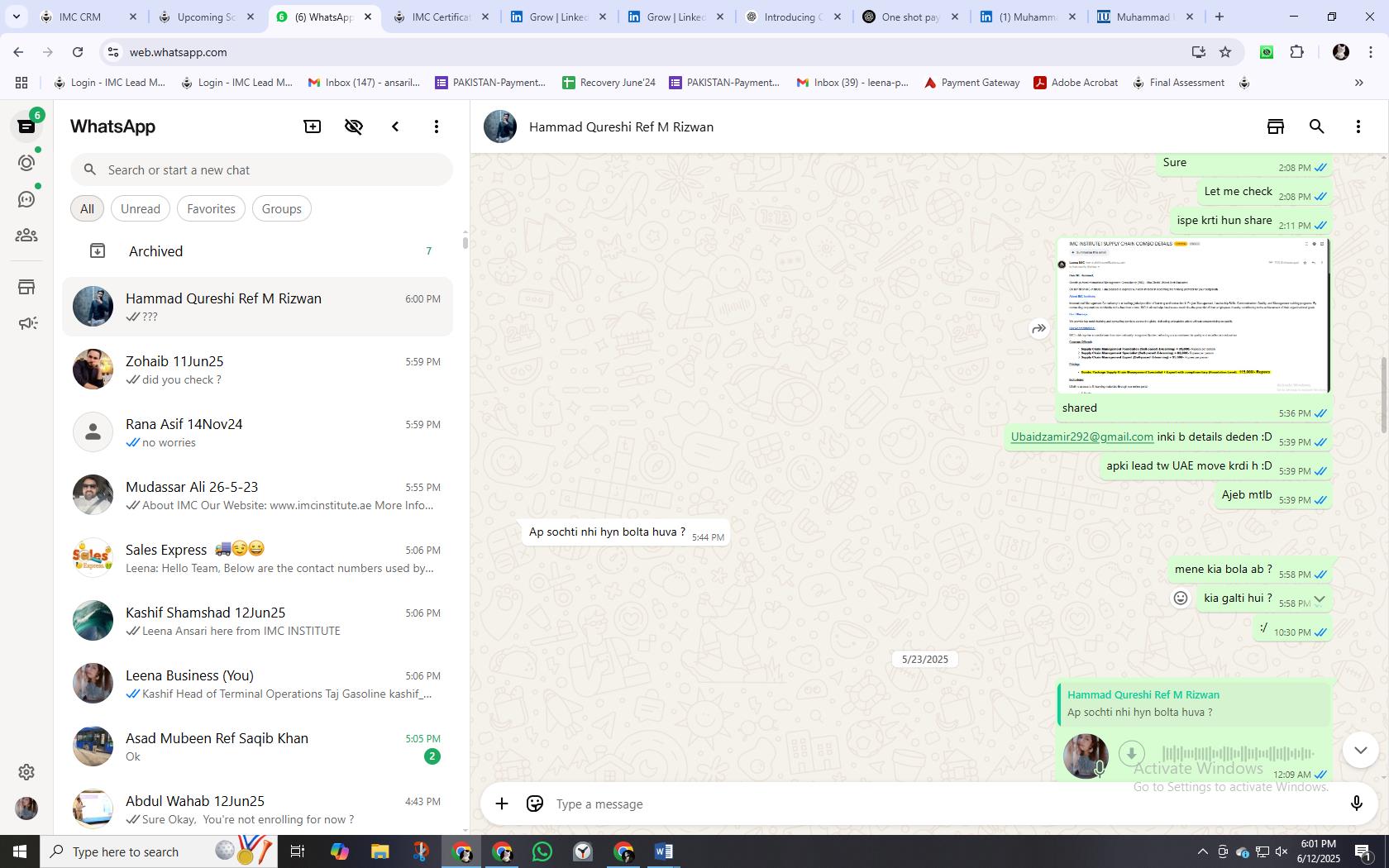Jump to latest messages with down arrow button

point(1360,751)
